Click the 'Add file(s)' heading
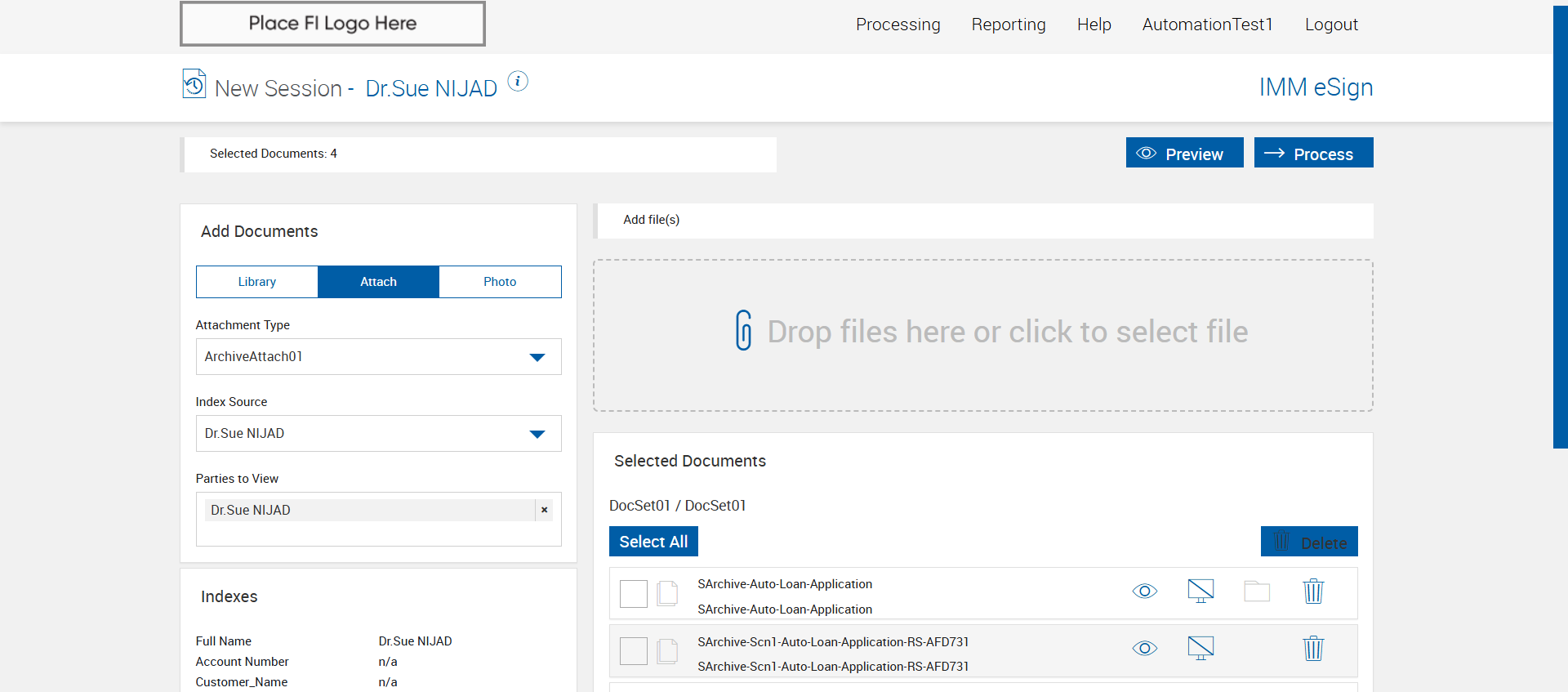Image resolution: width=1568 pixels, height=692 pixels. click(652, 220)
